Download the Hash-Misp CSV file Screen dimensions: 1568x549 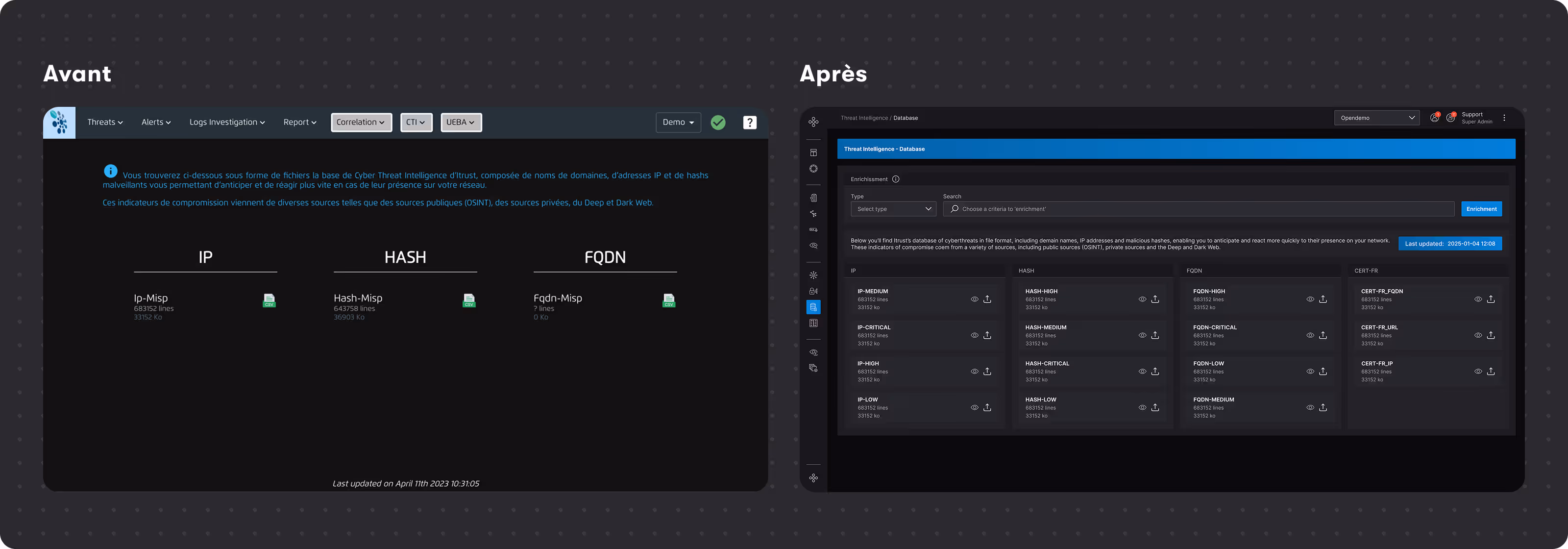click(469, 300)
